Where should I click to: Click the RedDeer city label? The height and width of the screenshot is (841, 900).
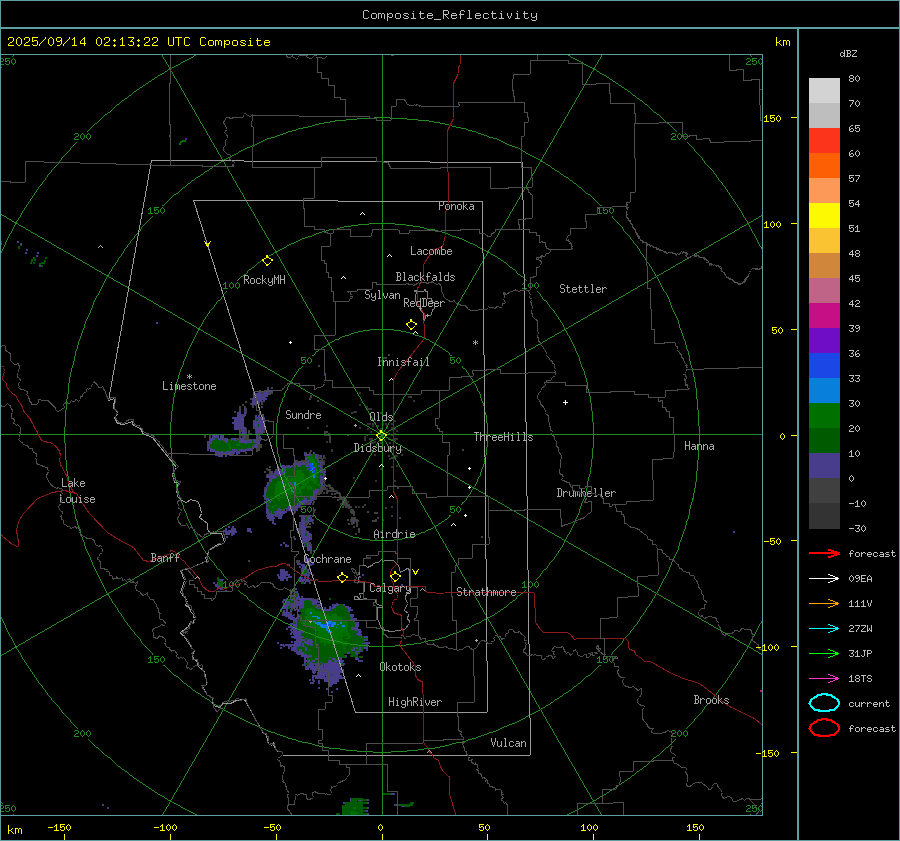(424, 303)
